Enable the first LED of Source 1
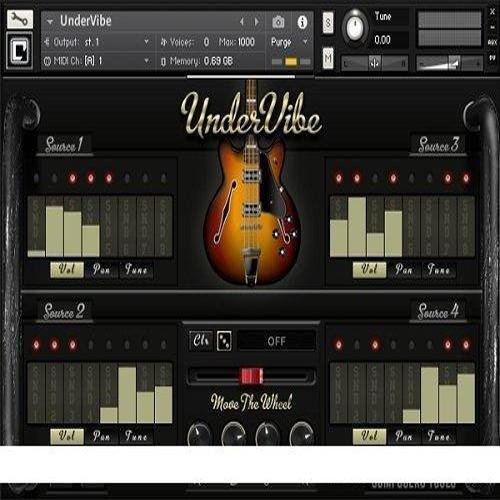Image resolution: width=500 pixels, height=500 pixels. (36, 178)
